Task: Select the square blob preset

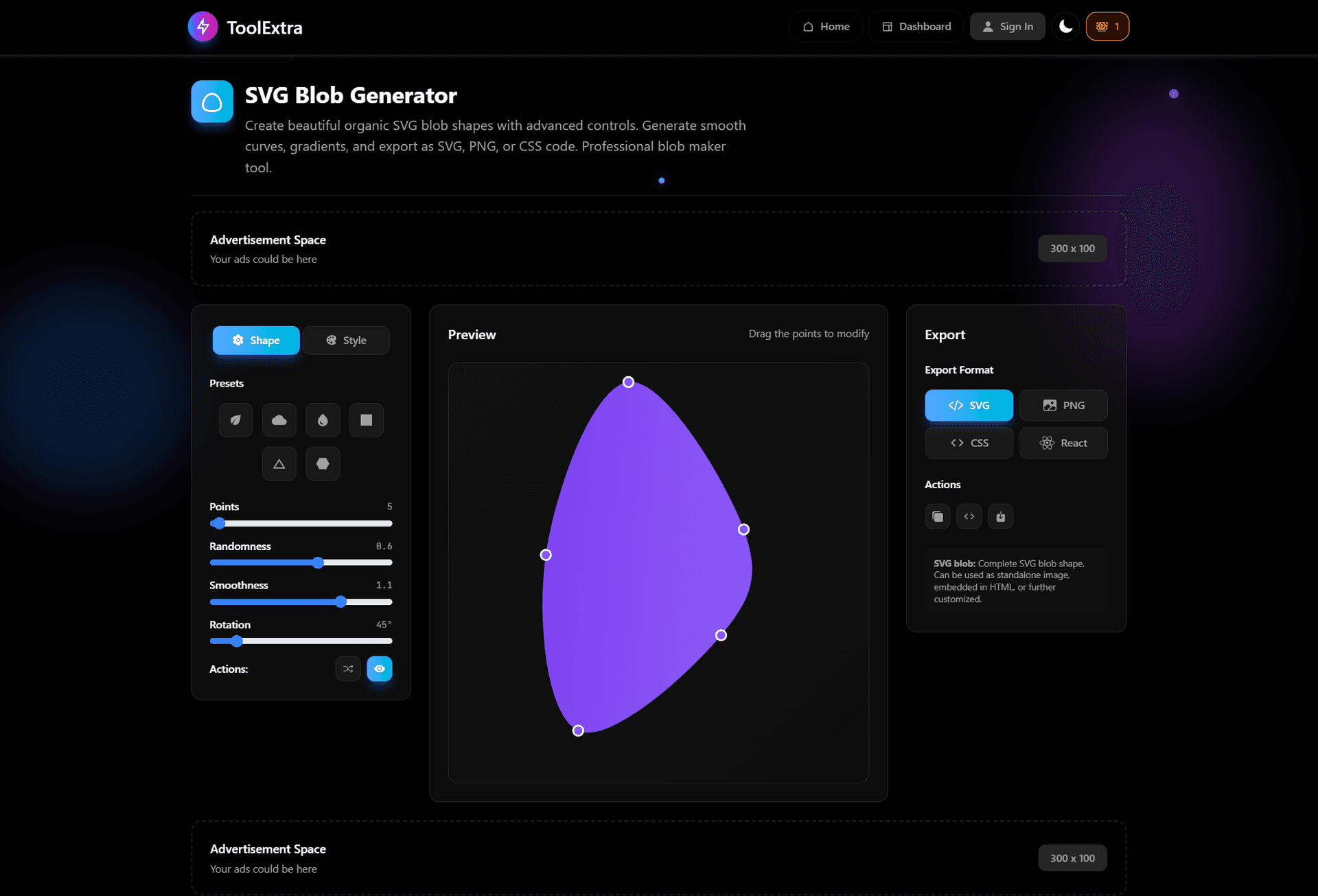Action: 366,420
